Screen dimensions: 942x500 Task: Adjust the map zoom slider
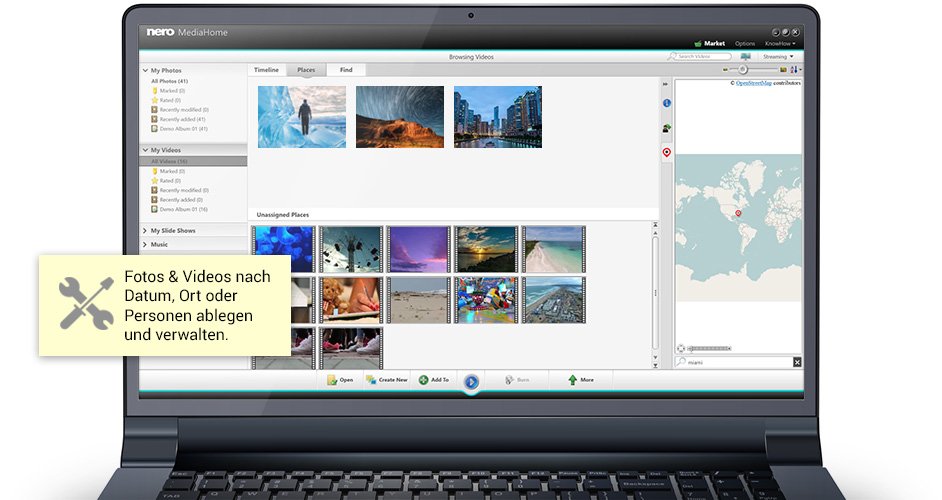point(710,349)
